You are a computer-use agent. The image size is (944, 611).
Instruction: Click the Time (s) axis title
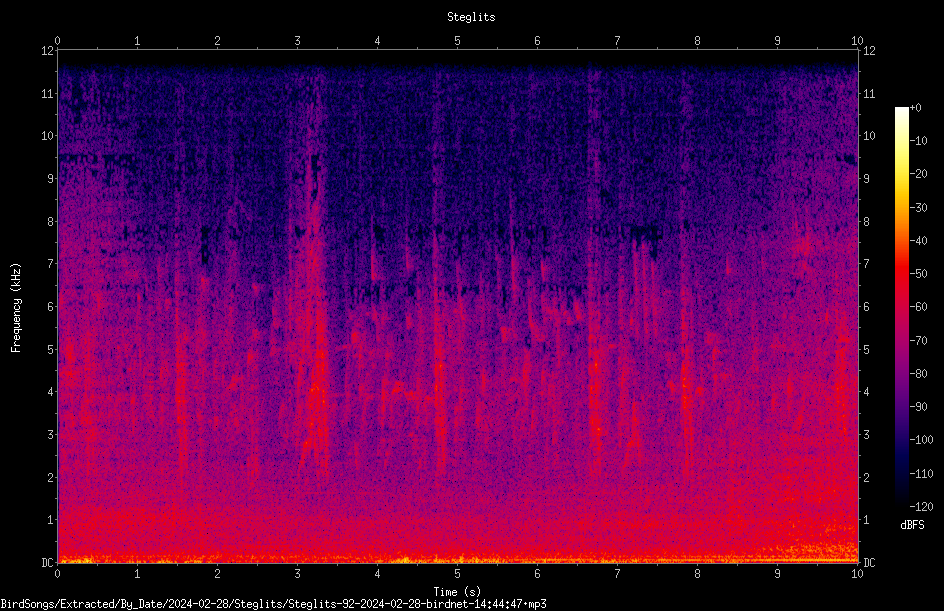[457, 592]
